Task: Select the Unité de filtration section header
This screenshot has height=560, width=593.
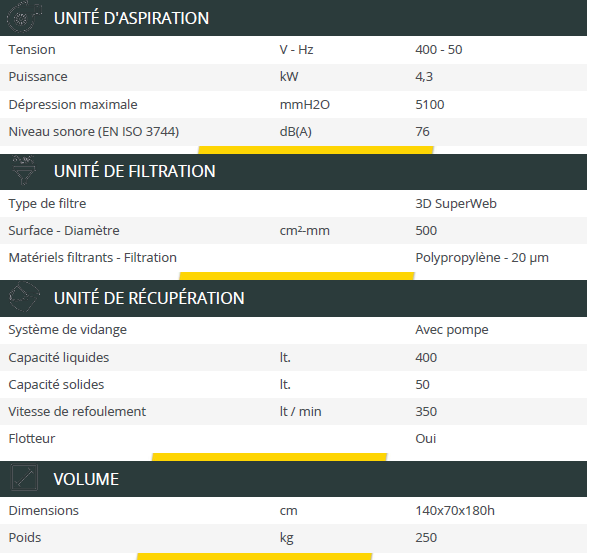Action: [293, 172]
